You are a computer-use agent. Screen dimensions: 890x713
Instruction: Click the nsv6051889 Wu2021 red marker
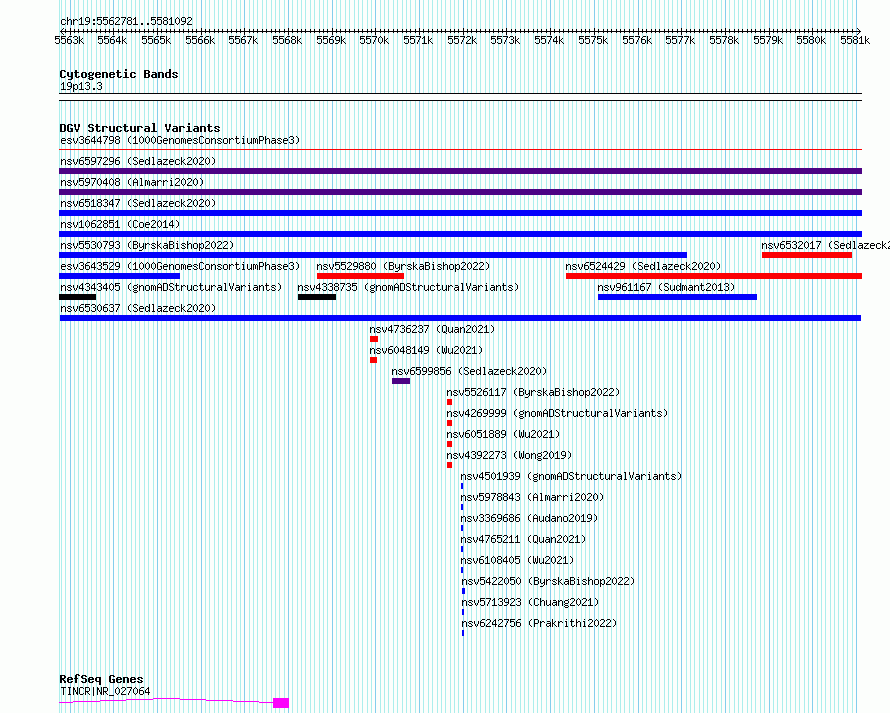coord(450,444)
